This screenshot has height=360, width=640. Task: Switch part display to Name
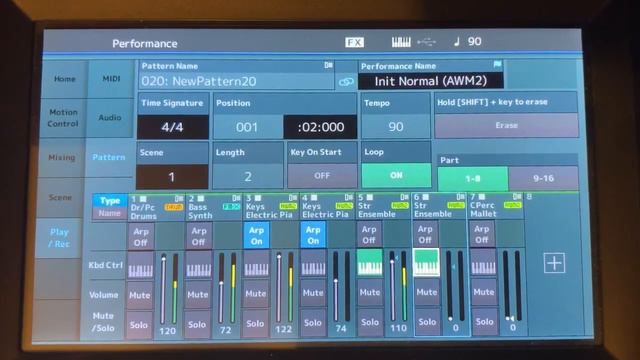[109, 213]
